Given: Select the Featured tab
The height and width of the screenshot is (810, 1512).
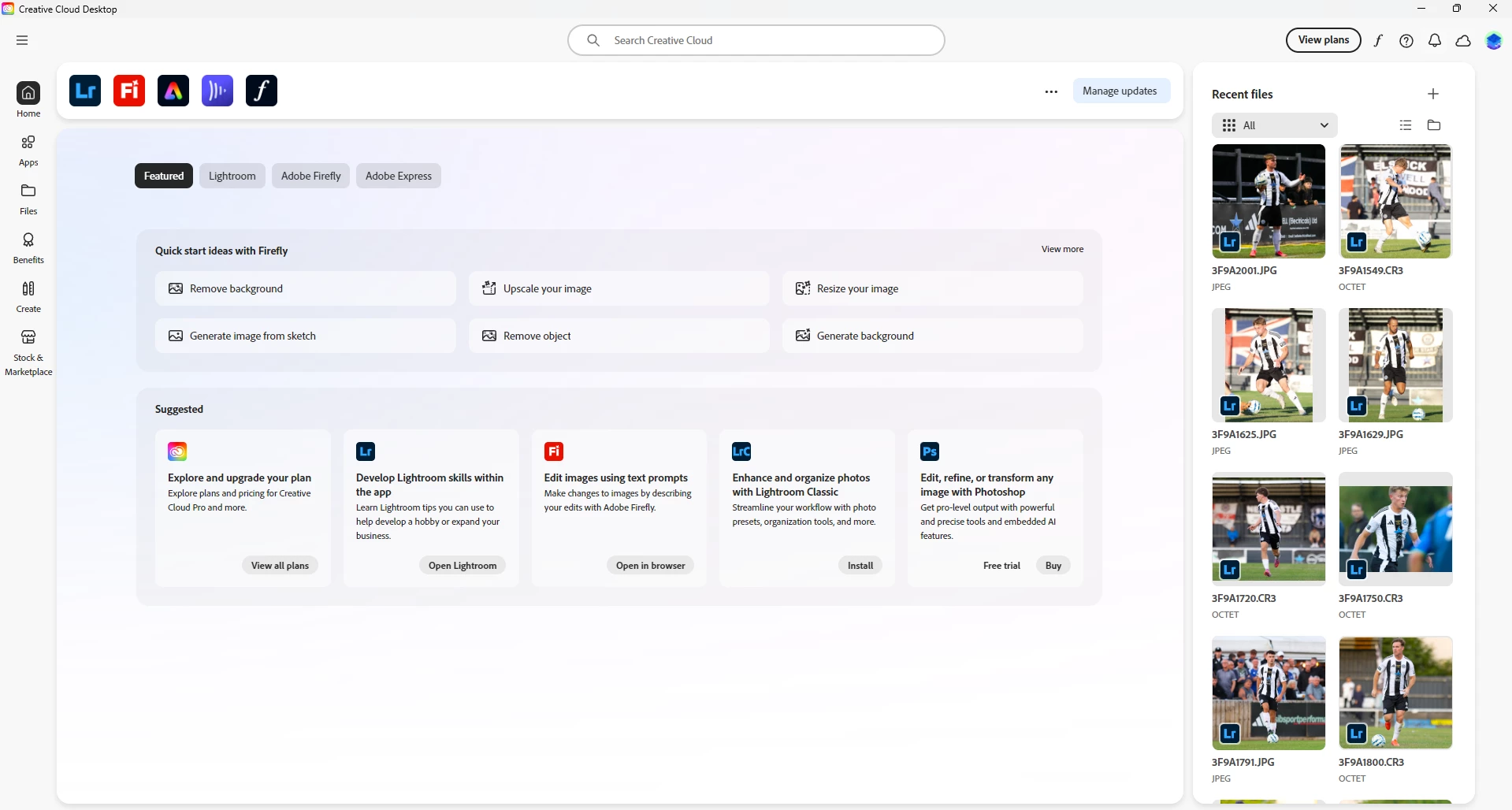Looking at the screenshot, I should (x=164, y=176).
